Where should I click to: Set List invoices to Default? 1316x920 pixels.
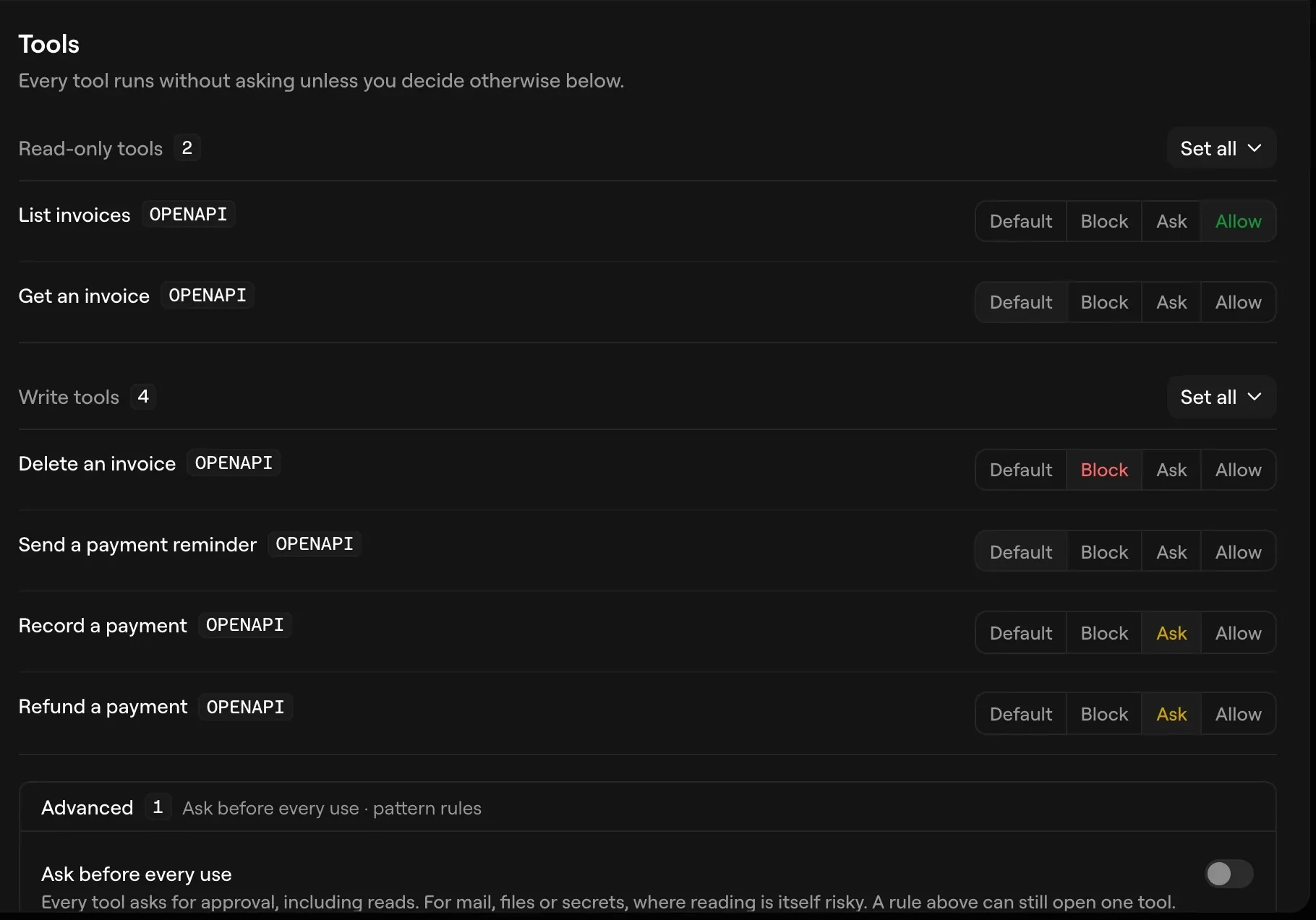(x=1020, y=221)
